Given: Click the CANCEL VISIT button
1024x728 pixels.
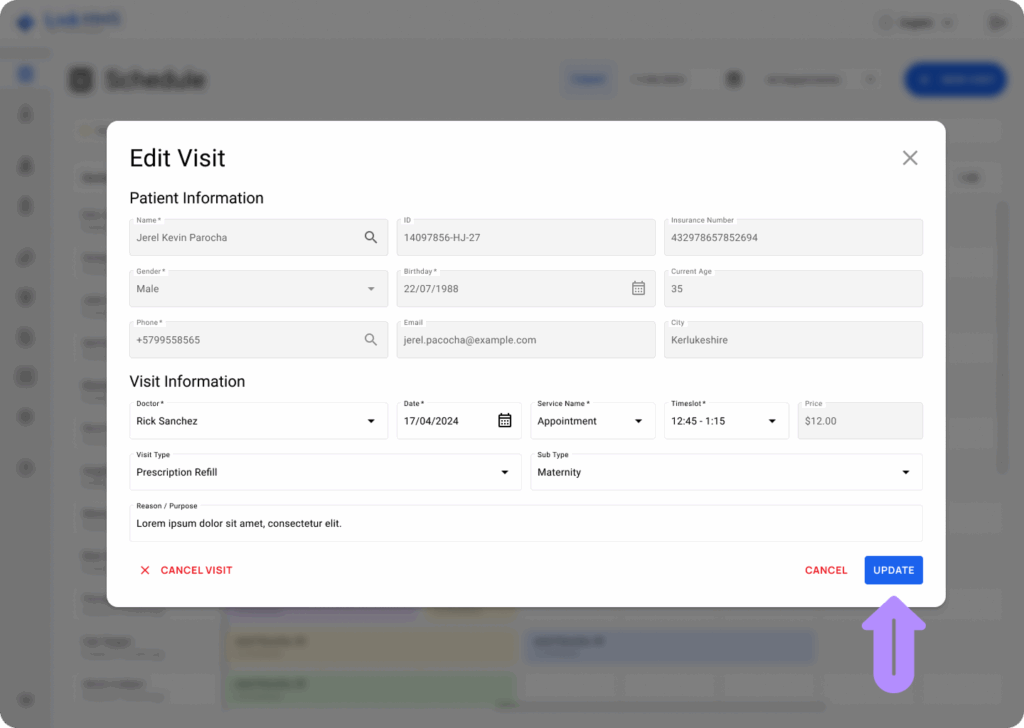Looking at the screenshot, I should tap(186, 570).
